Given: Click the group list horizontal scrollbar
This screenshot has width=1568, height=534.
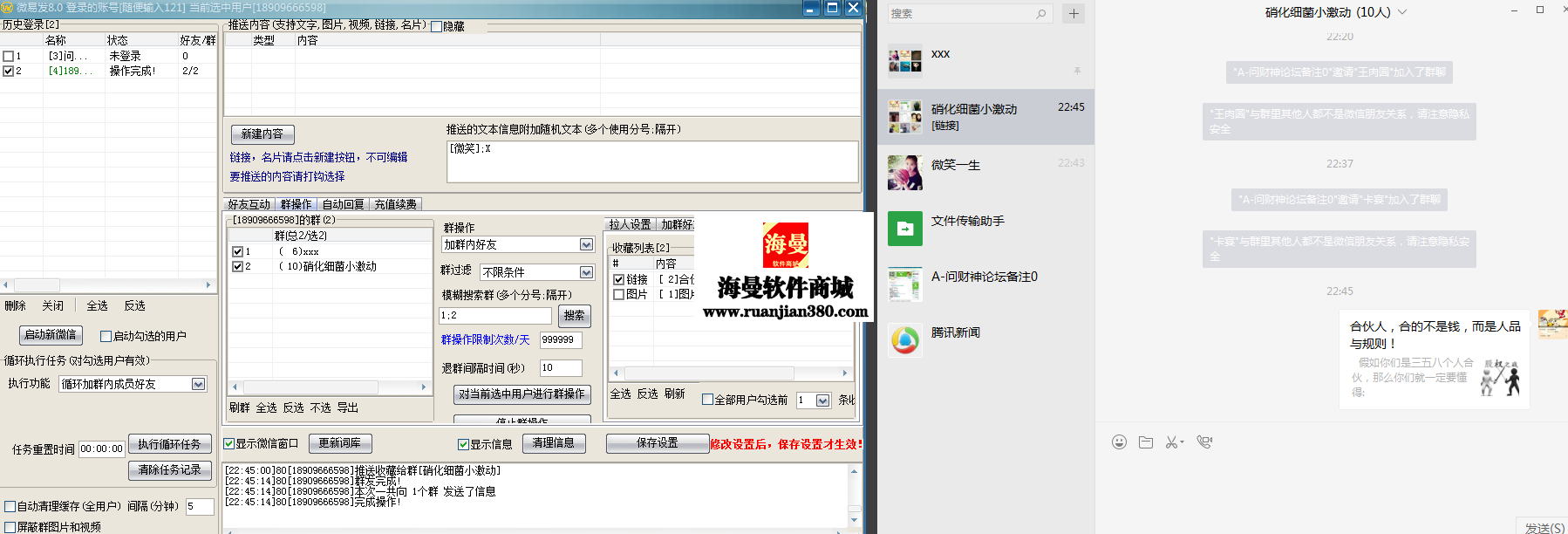Looking at the screenshot, I should [x=330, y=387].
